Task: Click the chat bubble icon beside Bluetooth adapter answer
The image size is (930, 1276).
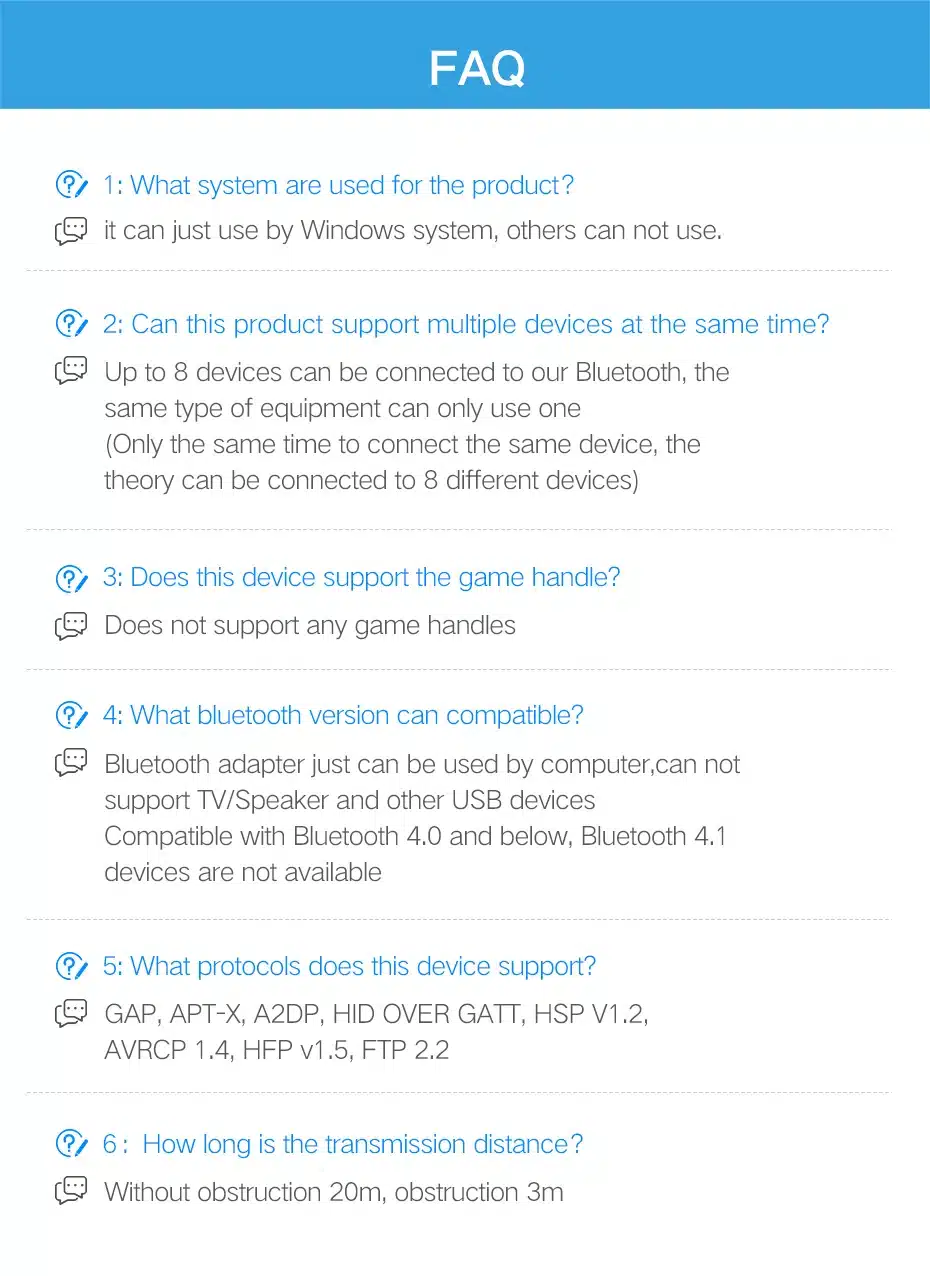Action: (71, 763)
